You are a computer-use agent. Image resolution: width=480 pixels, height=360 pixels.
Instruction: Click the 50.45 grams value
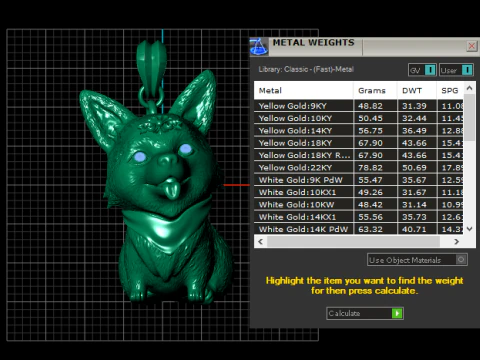(x=370, y=118)
